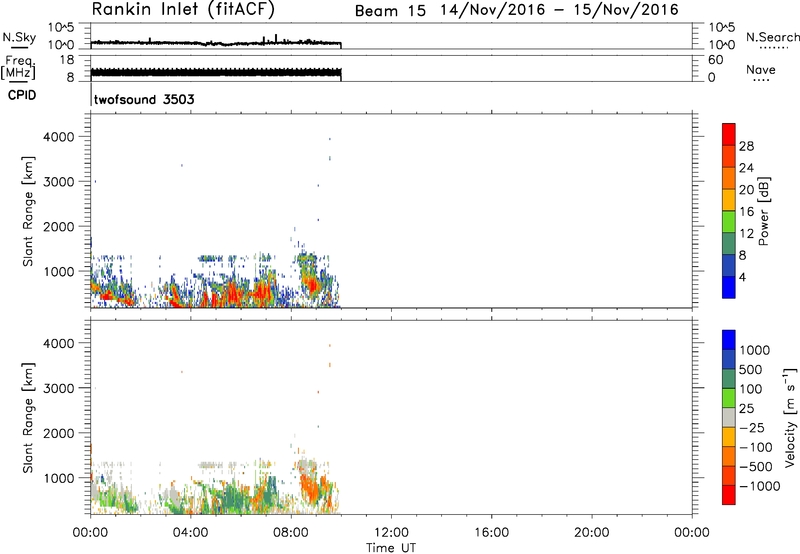Pick the orange power band between 20 and 24

point(729,178)
